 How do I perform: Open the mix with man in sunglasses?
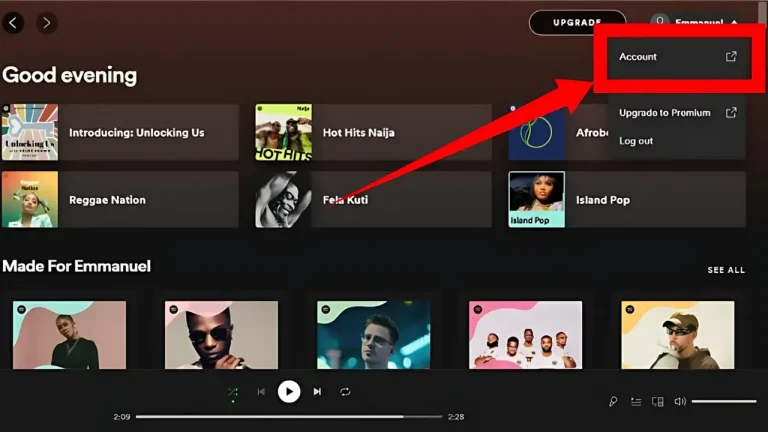pos(221,335)
